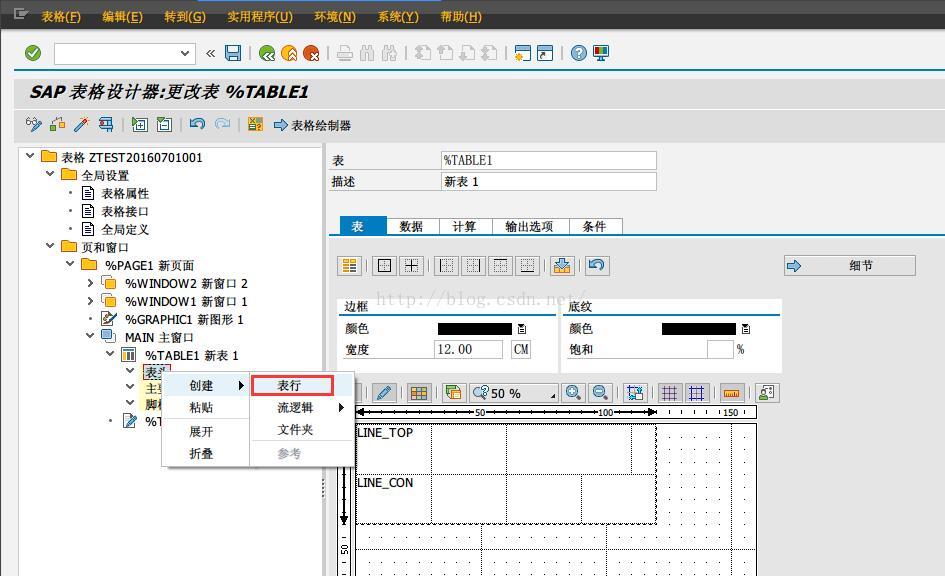Select 全局定义 in the tree
This screenshot has height=576, width=945.
pyautogui.click(x=125, y=230)
